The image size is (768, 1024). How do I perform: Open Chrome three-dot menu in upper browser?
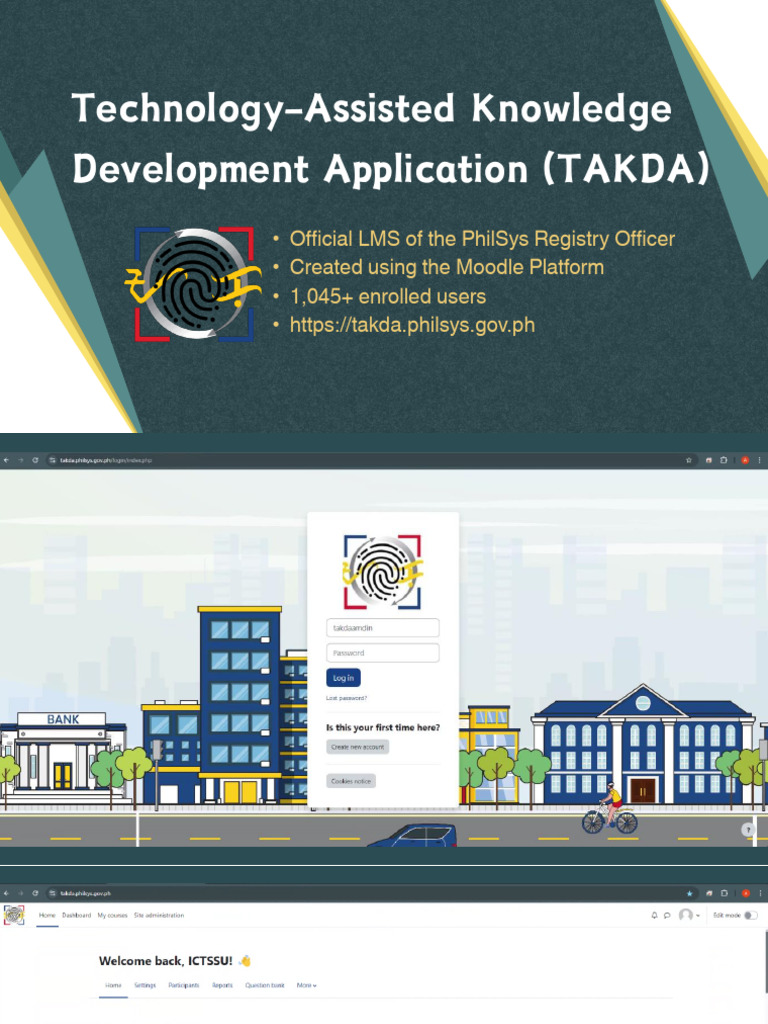[x=760, y=460]
